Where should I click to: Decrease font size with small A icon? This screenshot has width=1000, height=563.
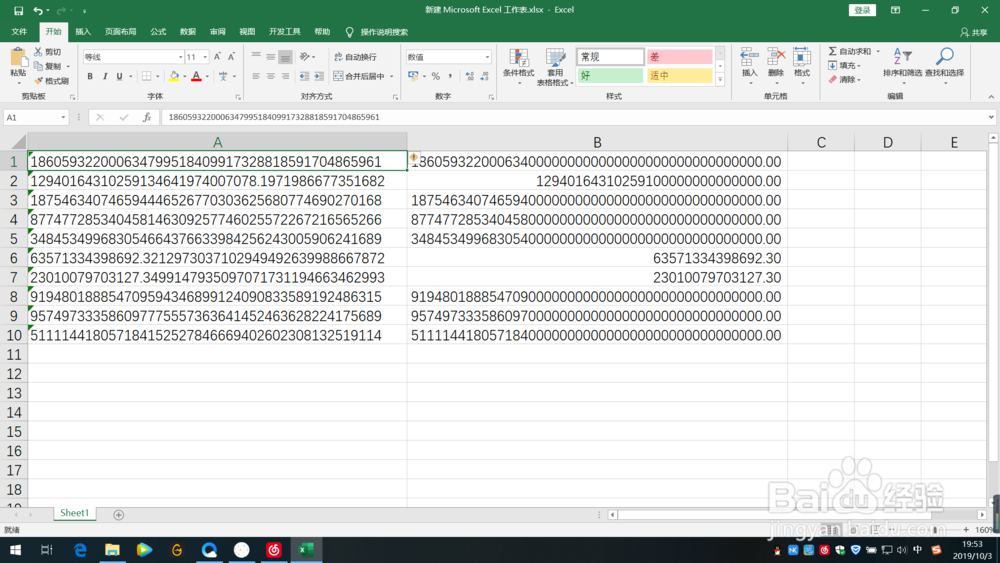231,57
